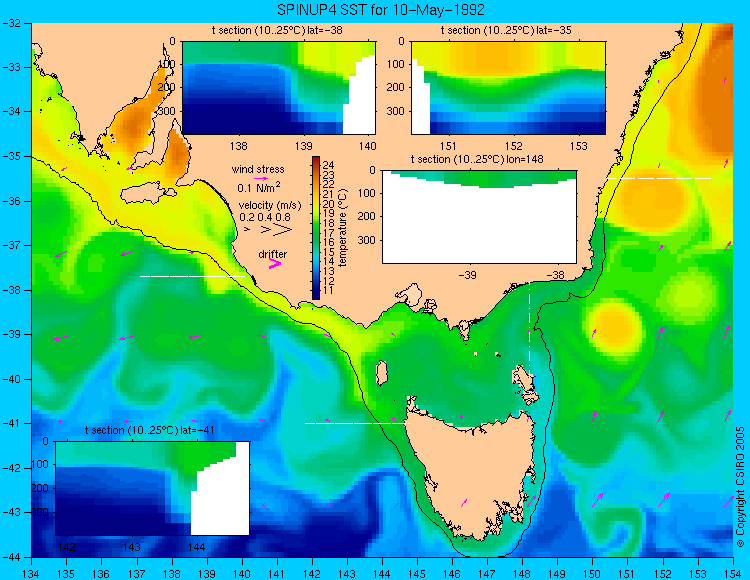Click the 24 degree label on color bar
The image size is (750, 580).
click(328, 165)
